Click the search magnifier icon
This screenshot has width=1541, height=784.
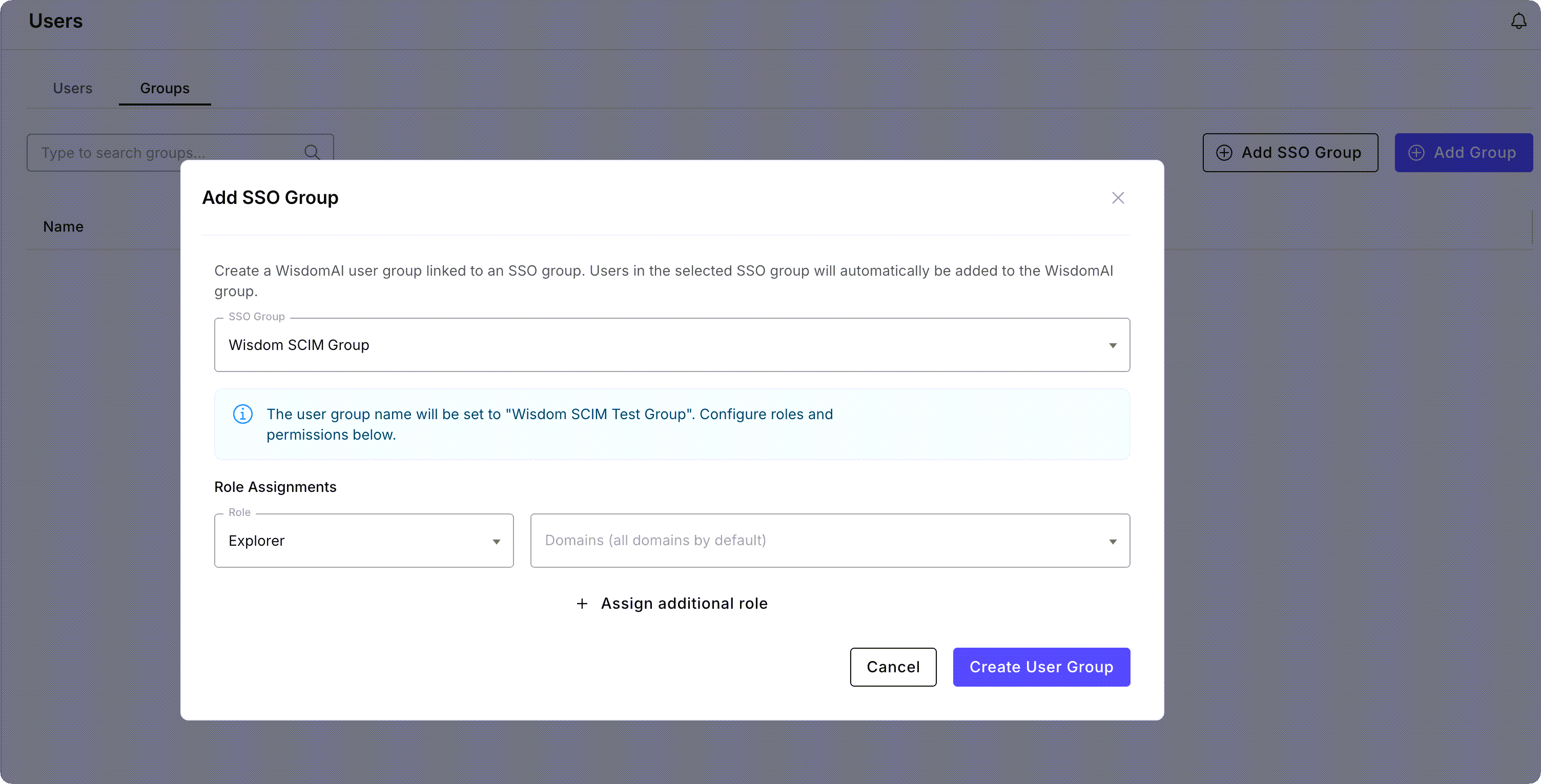coord(312,153)
